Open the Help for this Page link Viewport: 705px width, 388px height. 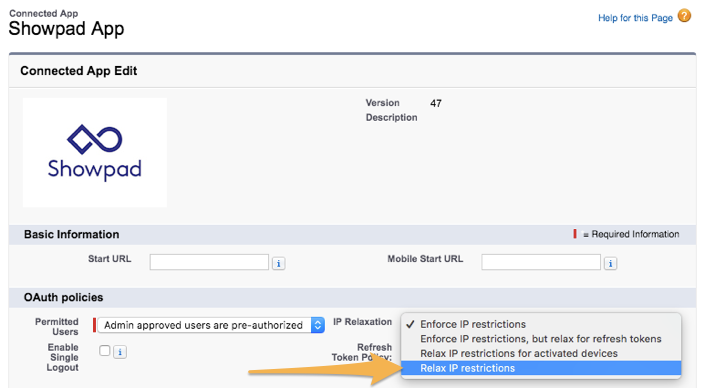point(635,18)
